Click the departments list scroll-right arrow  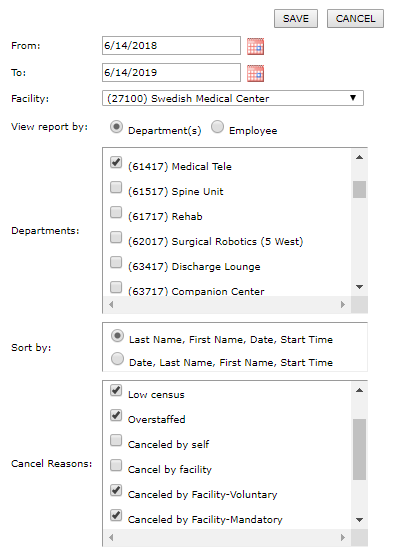(x=342, y=304)
